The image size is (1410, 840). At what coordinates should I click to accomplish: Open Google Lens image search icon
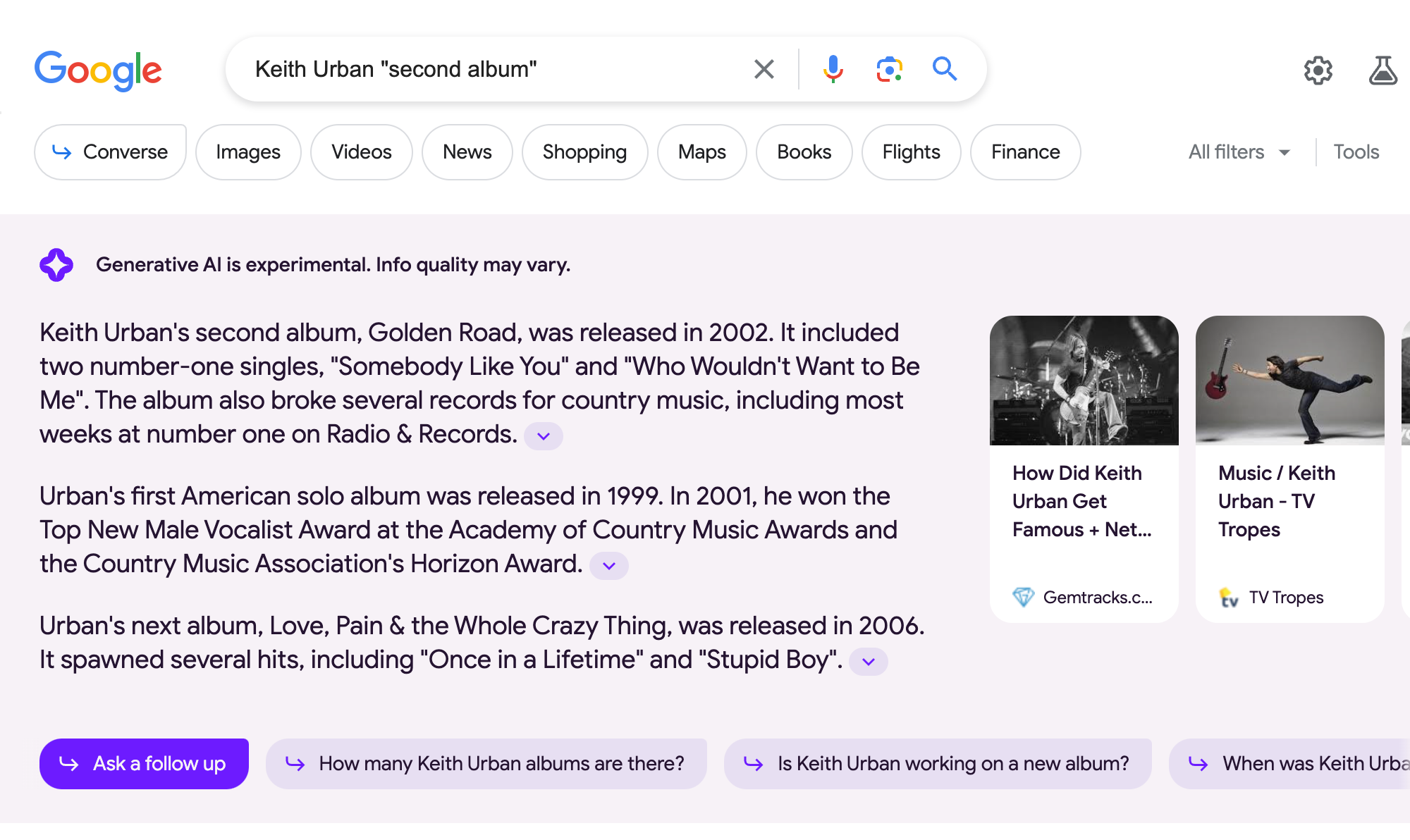tap(889, 69)
